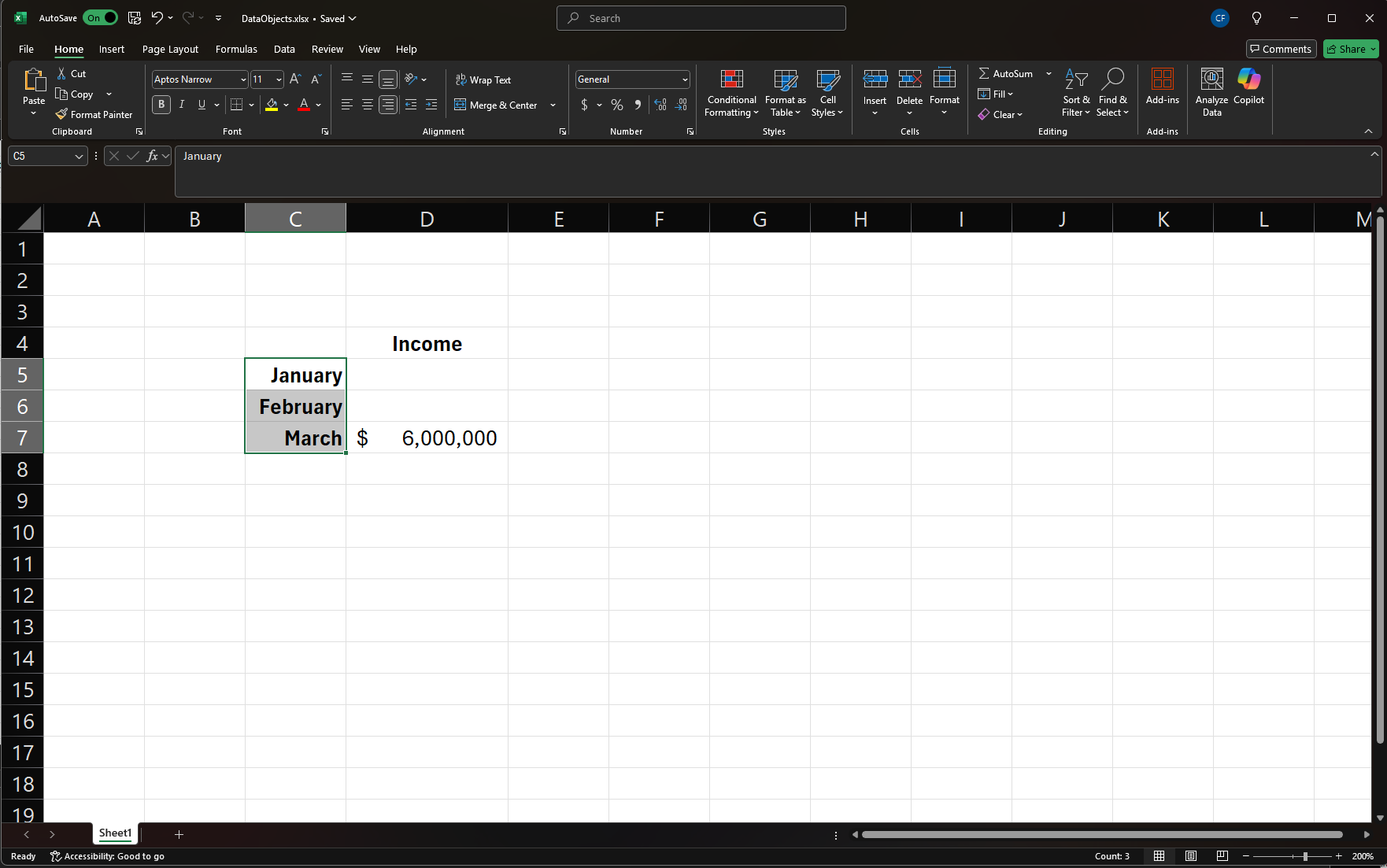Toggle Underline formatting

pos(202,105)
